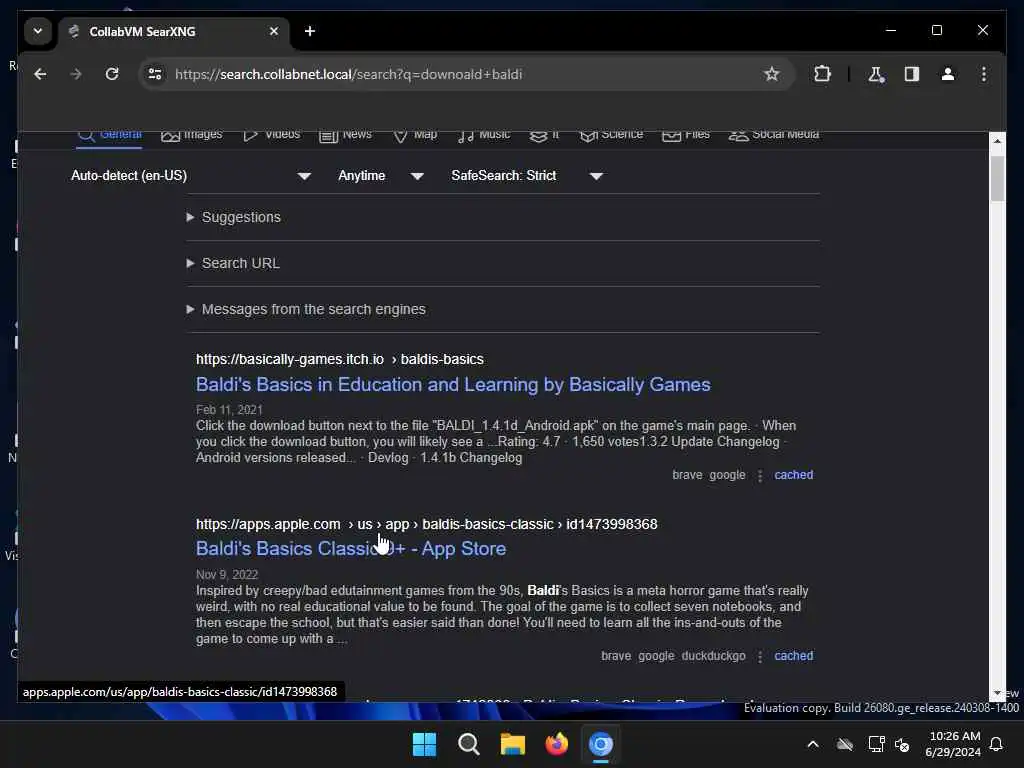
Task: Click the page scrollbar thumb
Action: click(997, 178)
